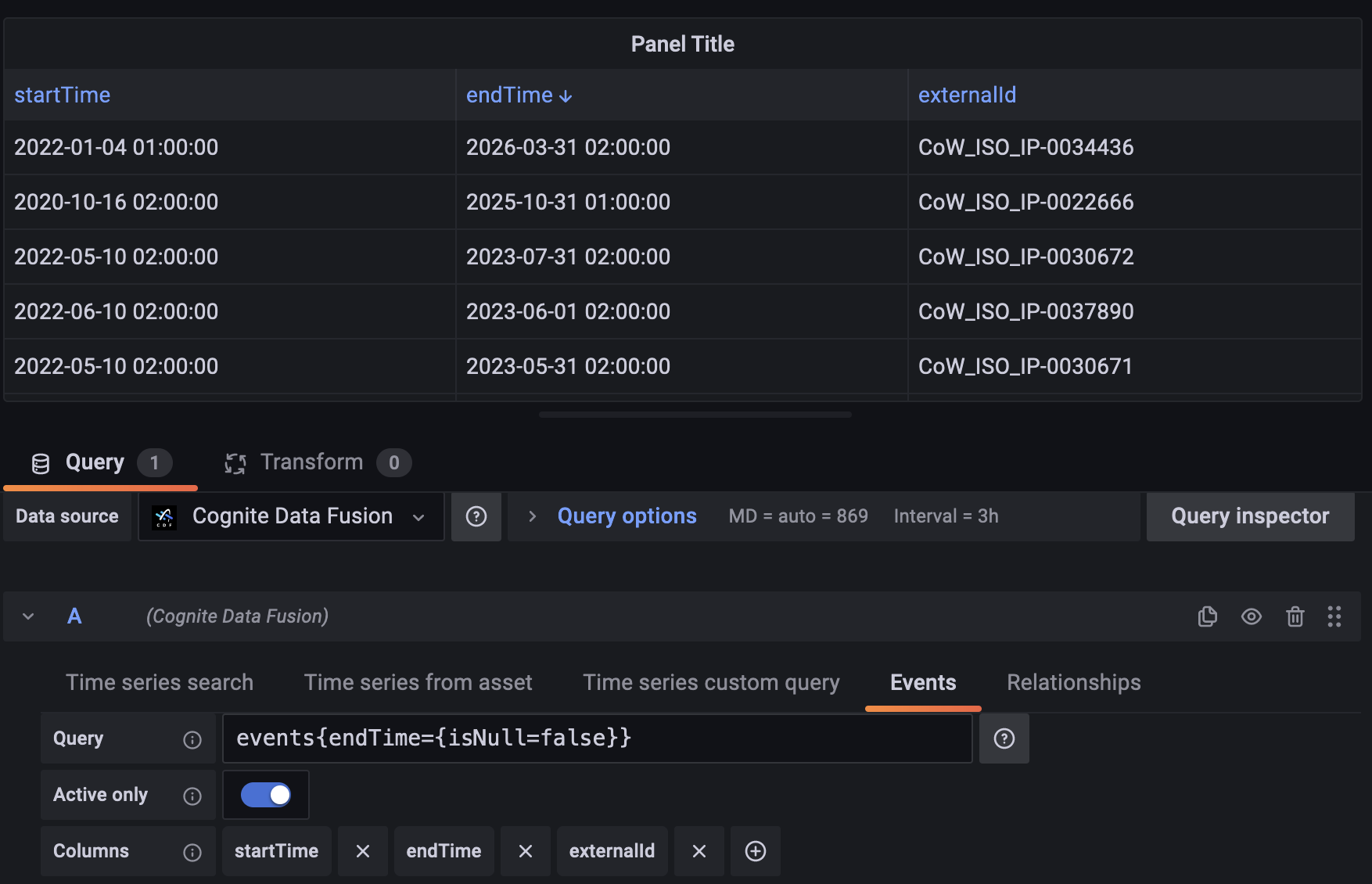Switch to the Transform tab
This screenshot has width=1372, height=884.
click(313, 462)
